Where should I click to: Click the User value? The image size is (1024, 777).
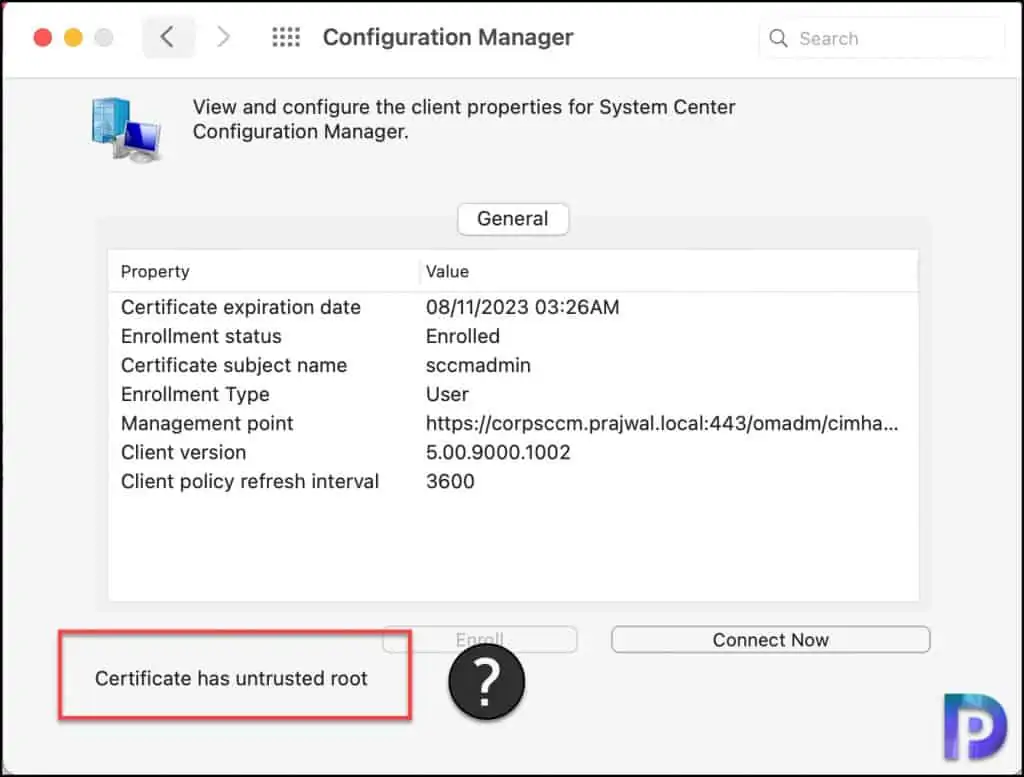pyautogui.click(x=447, y=394)
